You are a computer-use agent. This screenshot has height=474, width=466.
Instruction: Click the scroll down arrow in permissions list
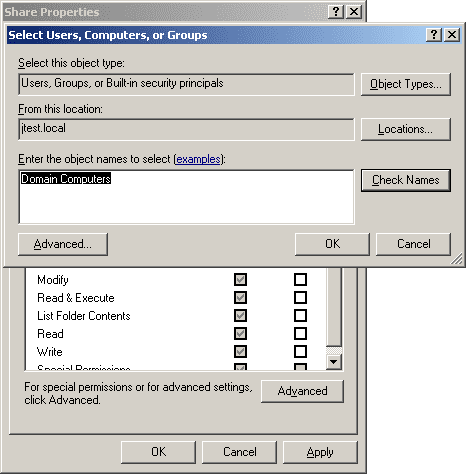click(334, 362)
